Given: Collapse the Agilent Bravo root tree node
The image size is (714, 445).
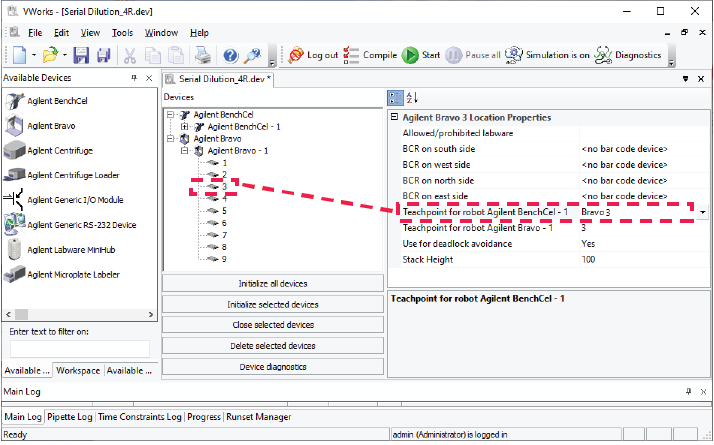Looking at the screenshot, I should pyautogui.click(x=170, y=138).
